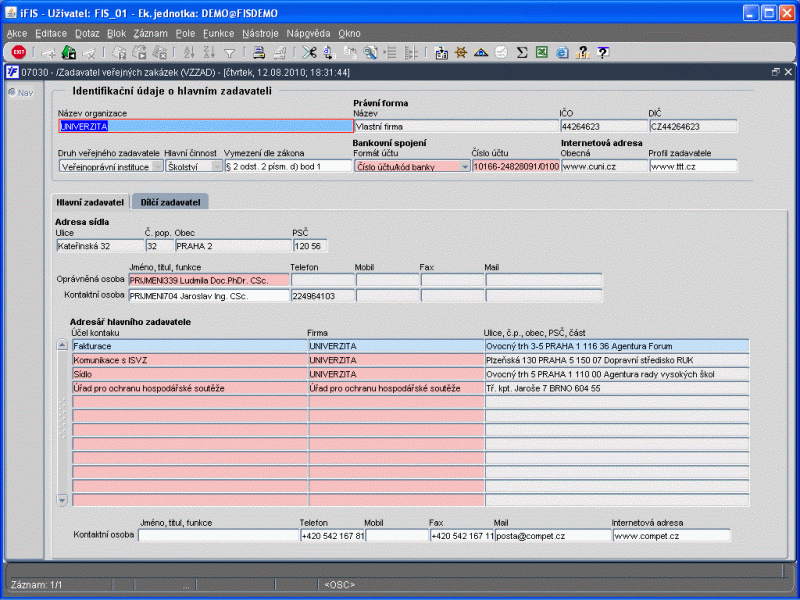
Task: Click the scissors icon in the toolbar
Action: tap(309, 52)
